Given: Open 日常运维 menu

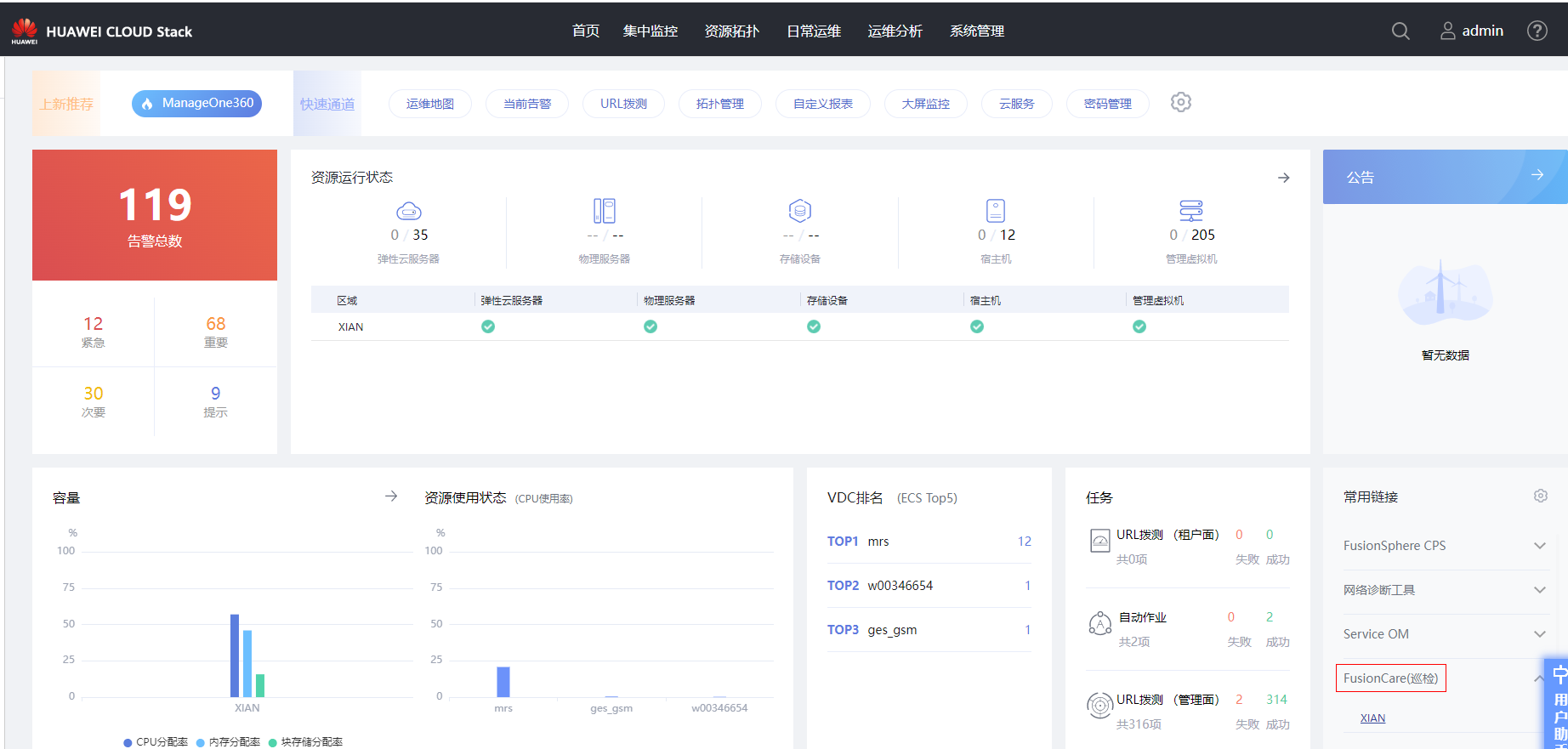Looking at the screenshot, I should point(814,31).
